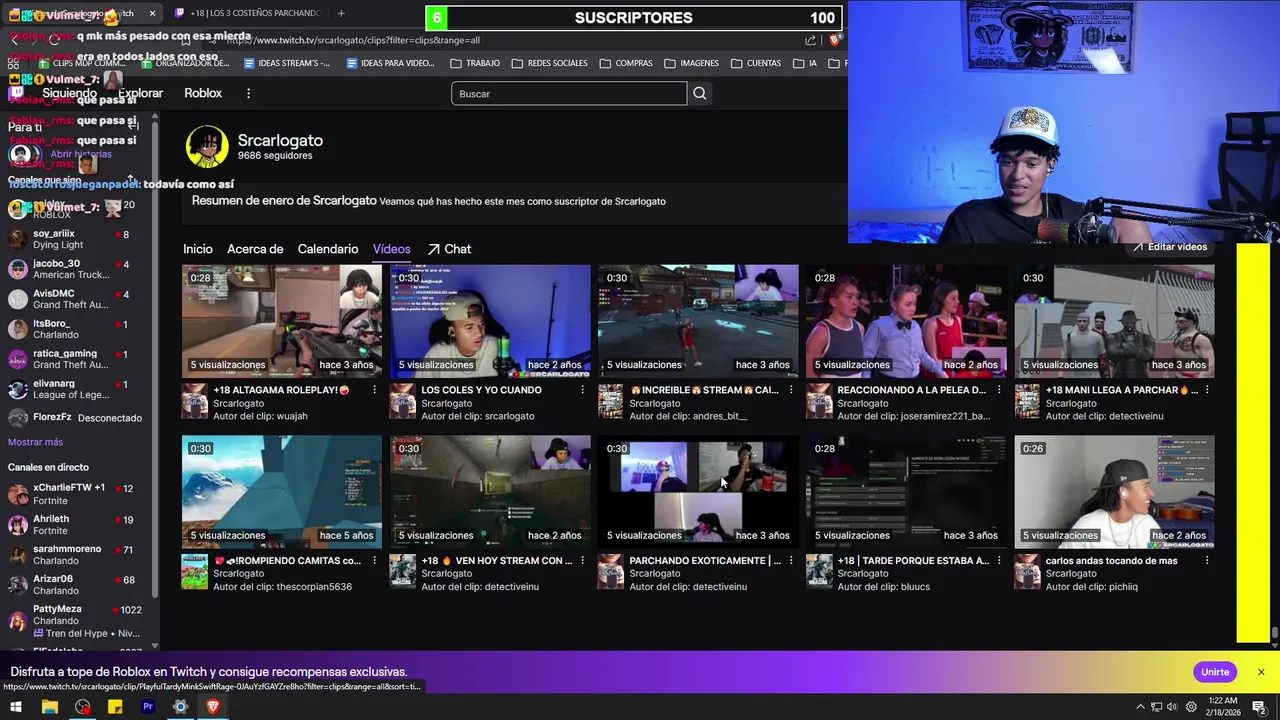The width and height of the screenshot is (1280, 720).
Task: Switch to the Calendario tab
Action: pyautogui.click(x=328, y=249)
